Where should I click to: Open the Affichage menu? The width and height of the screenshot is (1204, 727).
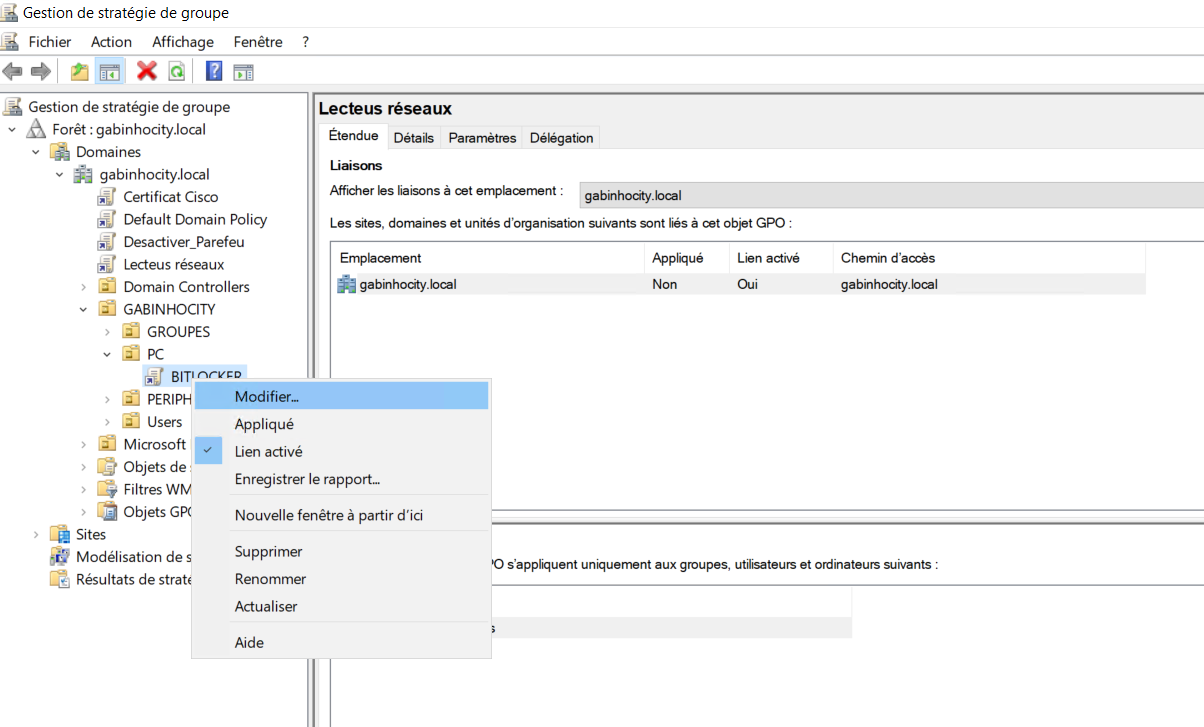(182, 41)
